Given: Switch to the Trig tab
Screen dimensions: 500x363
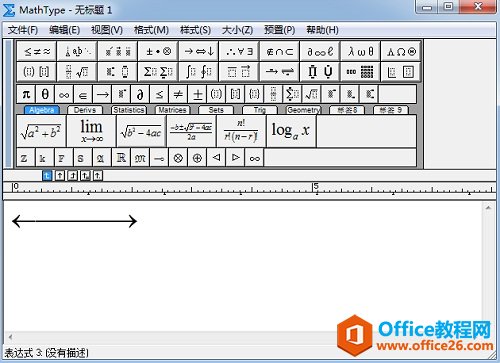Looking at the screenshot, I should [260, 110].
